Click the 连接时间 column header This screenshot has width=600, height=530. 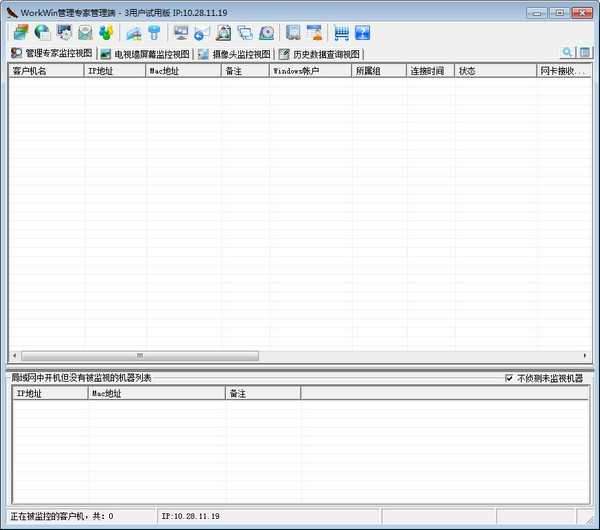tap(430, 71)
